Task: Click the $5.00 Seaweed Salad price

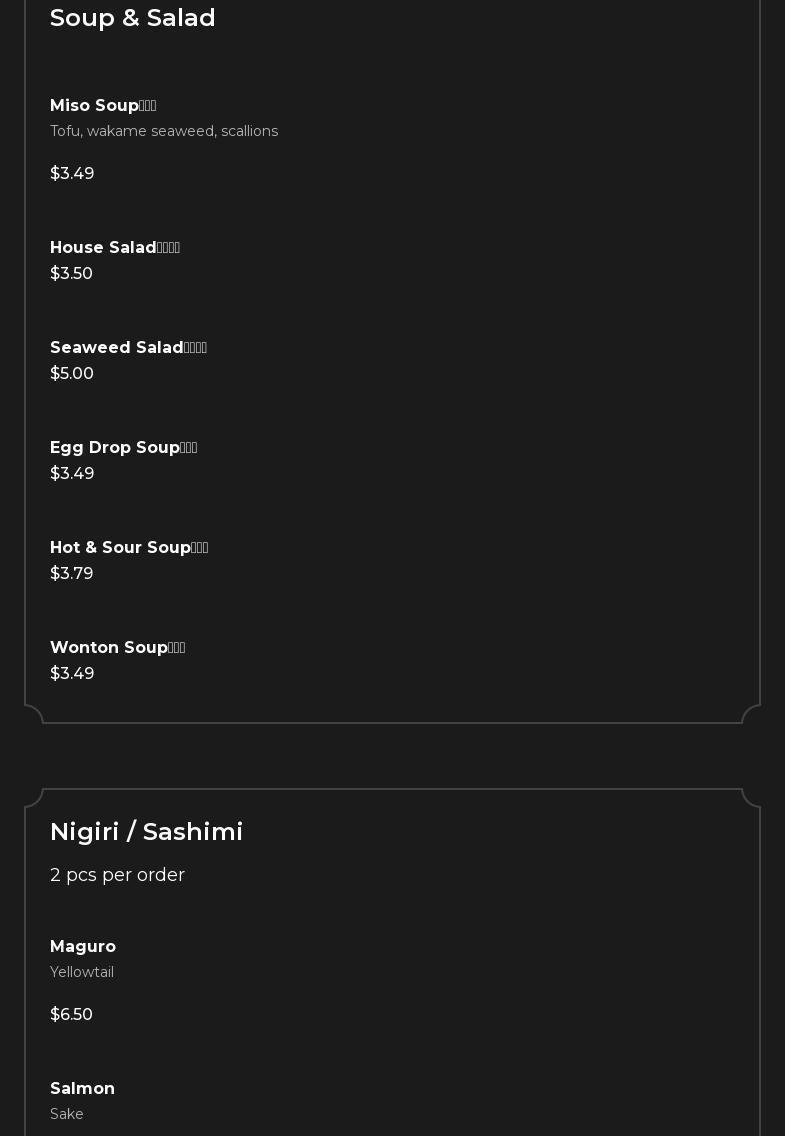Action: (x=72, y=374)
